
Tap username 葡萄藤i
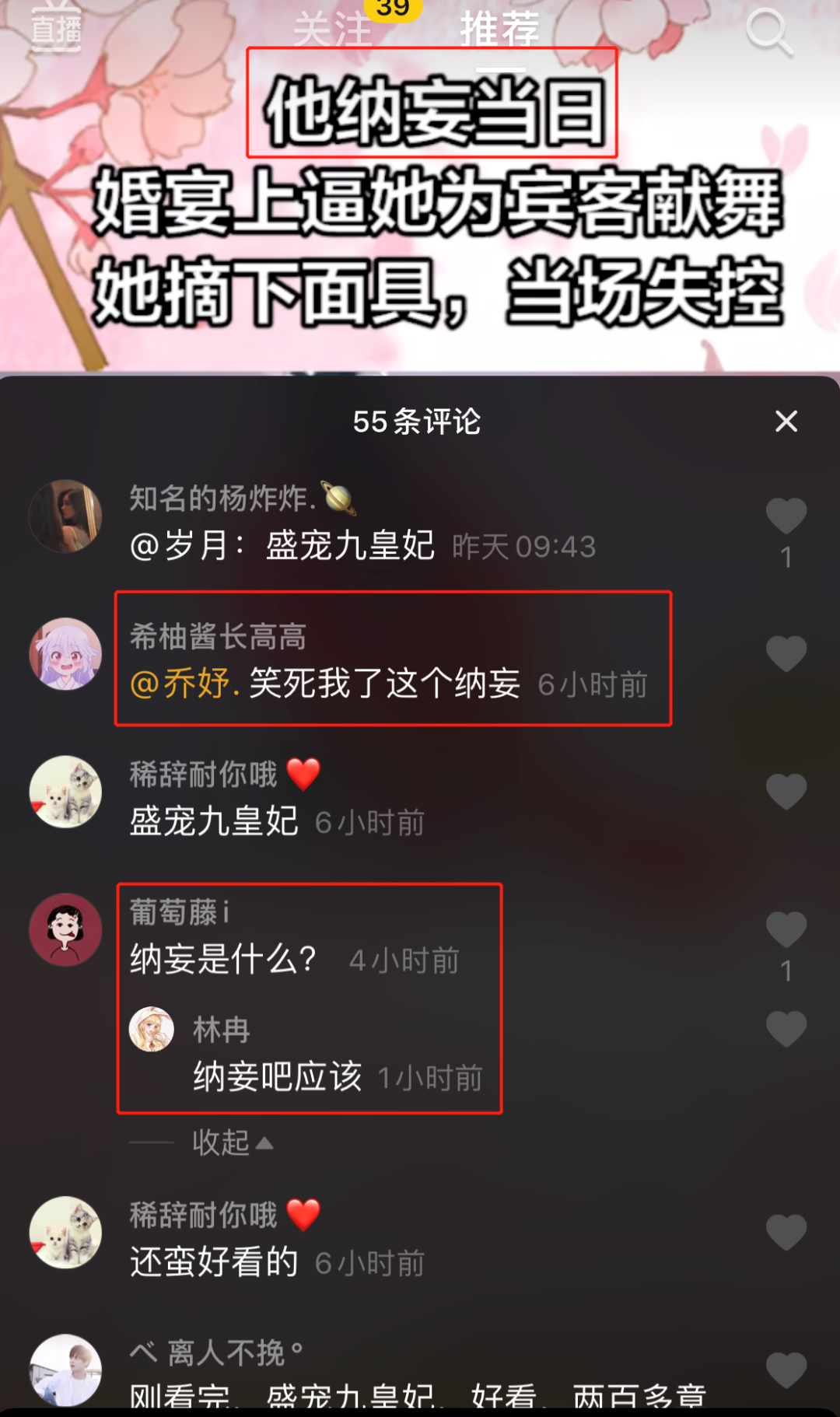[x=180, y=911]
